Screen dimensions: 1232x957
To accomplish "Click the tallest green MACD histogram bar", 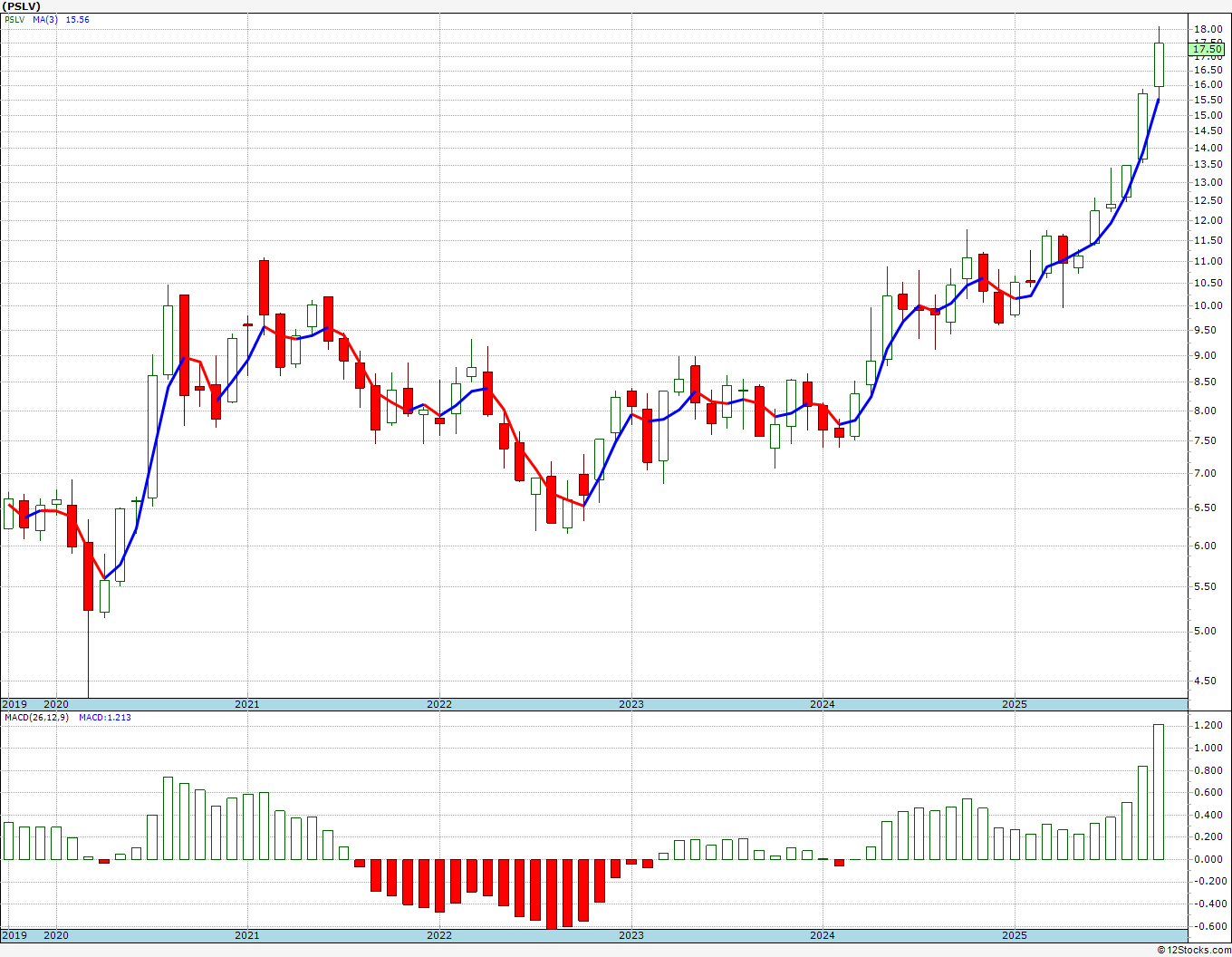I will tap(1158, 791).
